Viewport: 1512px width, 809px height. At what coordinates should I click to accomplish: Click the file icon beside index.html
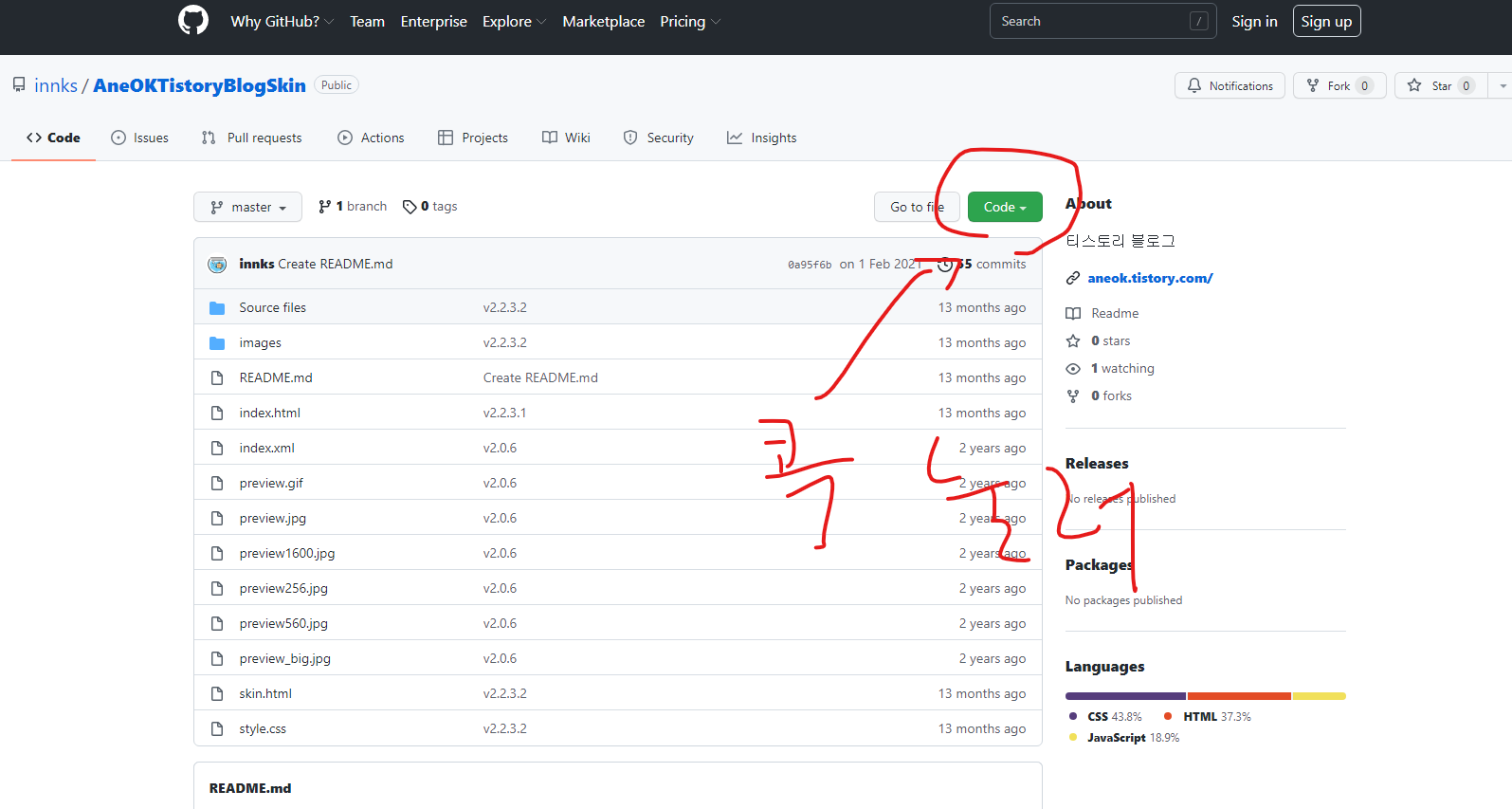click(217, 413)
